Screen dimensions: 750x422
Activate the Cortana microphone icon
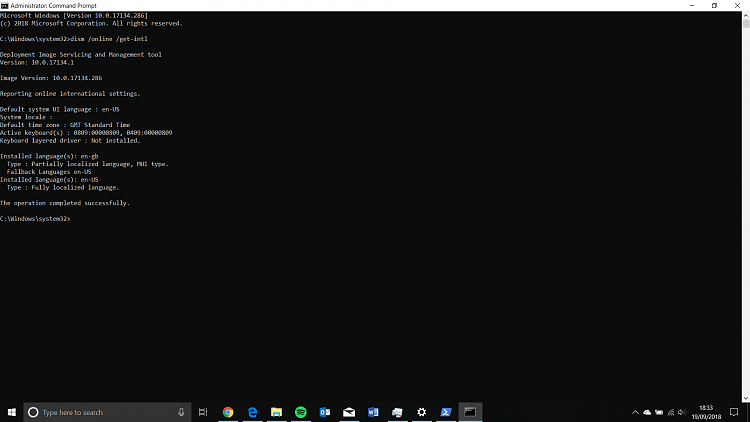(181, 412)
